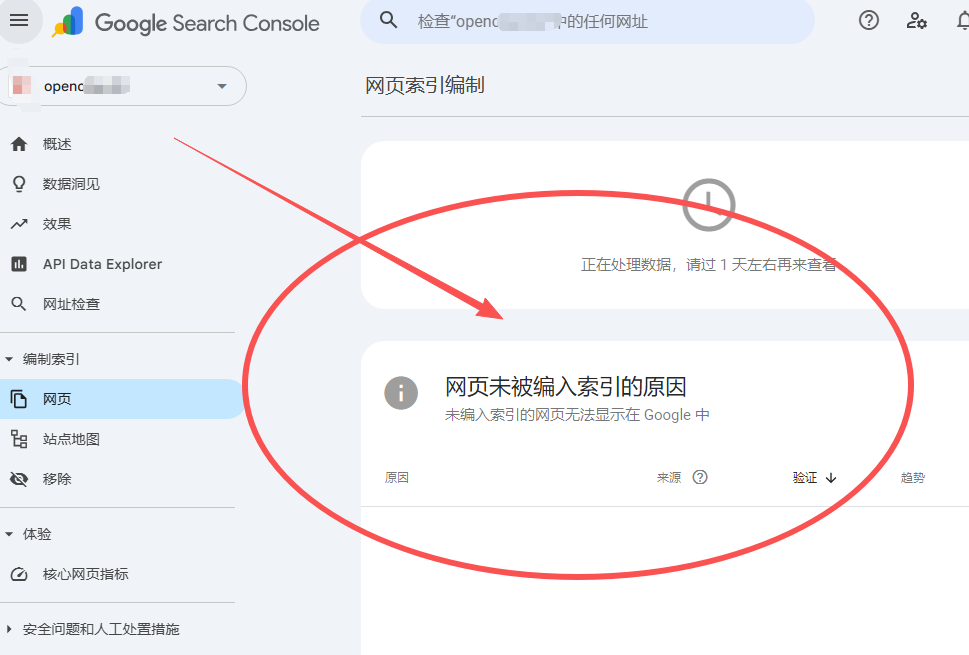Click the home icon beside 概述

(x=19, y=144)
